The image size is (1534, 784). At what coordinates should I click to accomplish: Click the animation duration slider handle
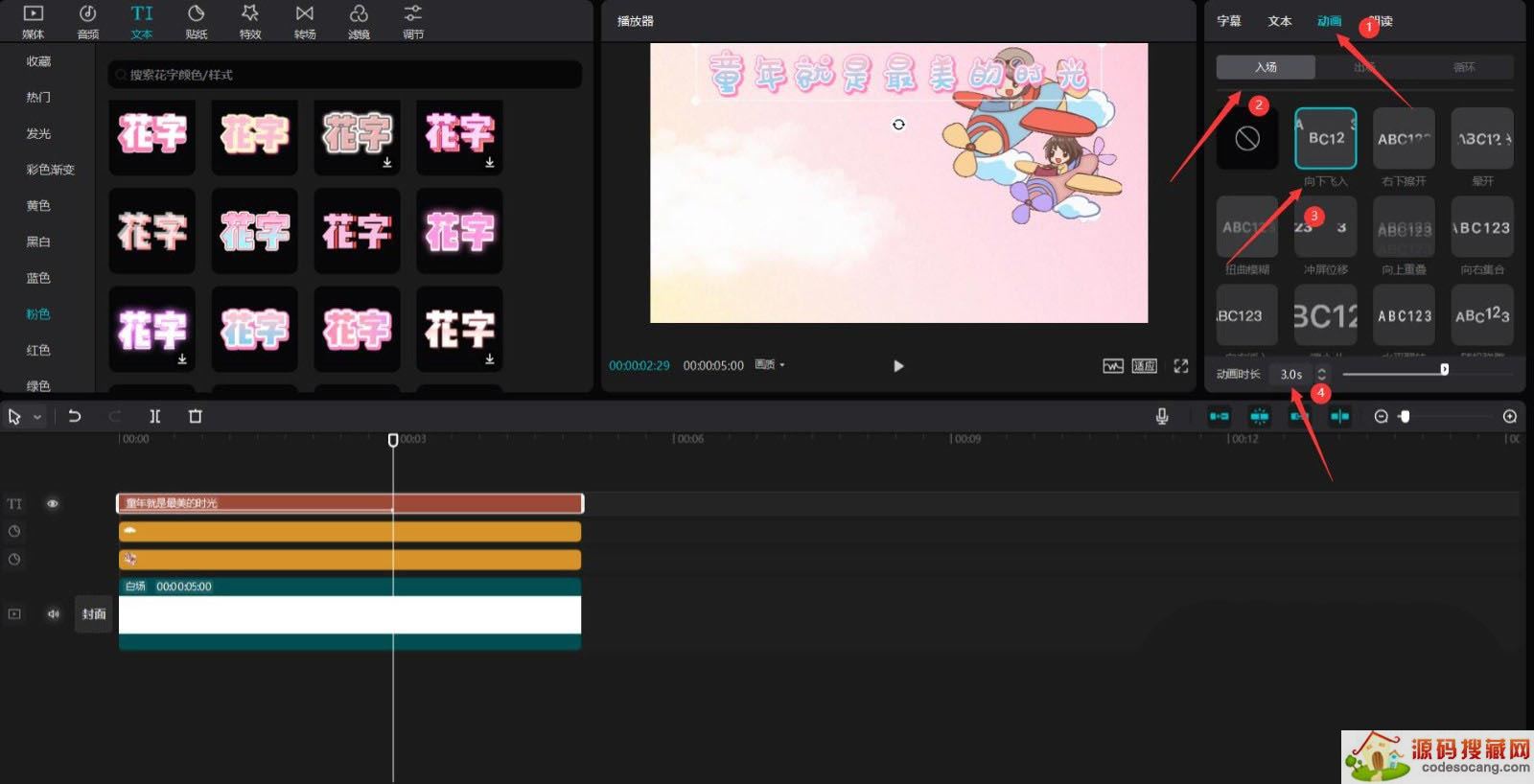click(1444, 370)
